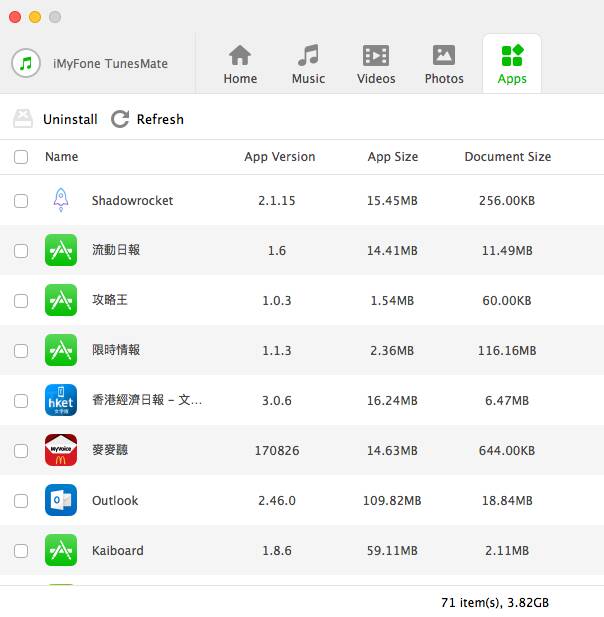Check the Shadowrocket row checkbox
604x617 pixels.
(x=21, y=201)
